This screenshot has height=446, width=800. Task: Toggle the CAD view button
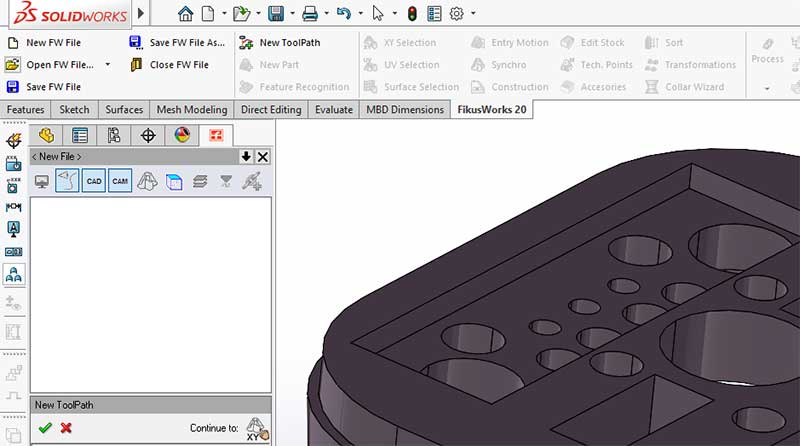click(x=94, y=181)
